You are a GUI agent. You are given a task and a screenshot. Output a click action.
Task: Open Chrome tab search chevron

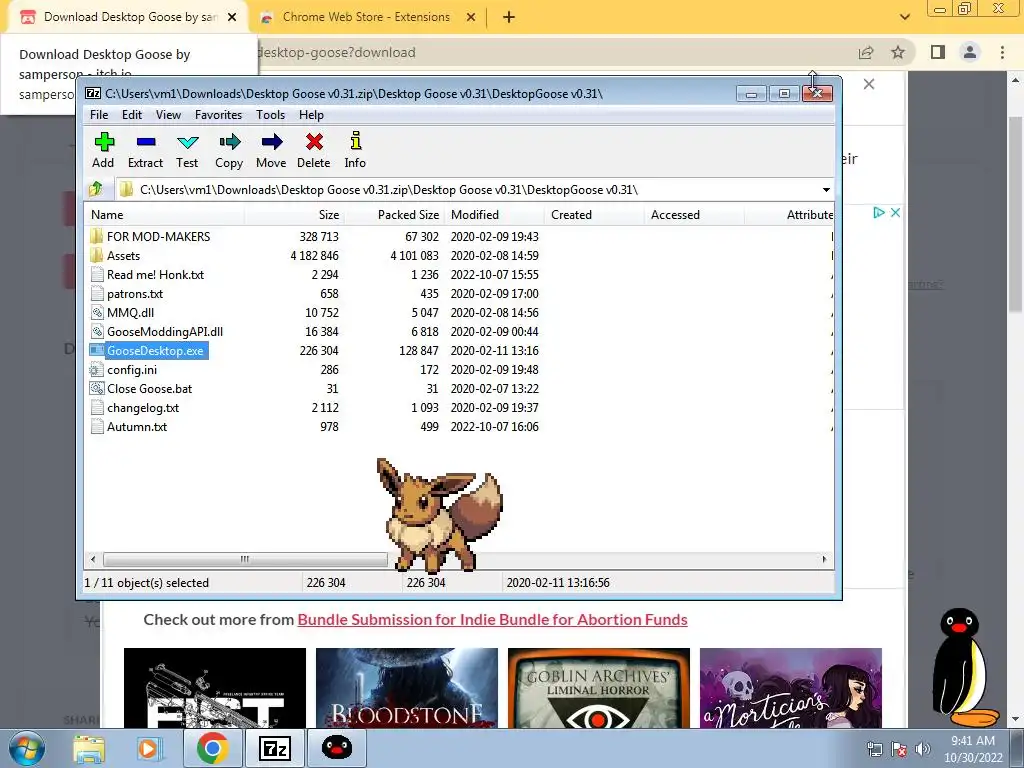click(904, 17)
